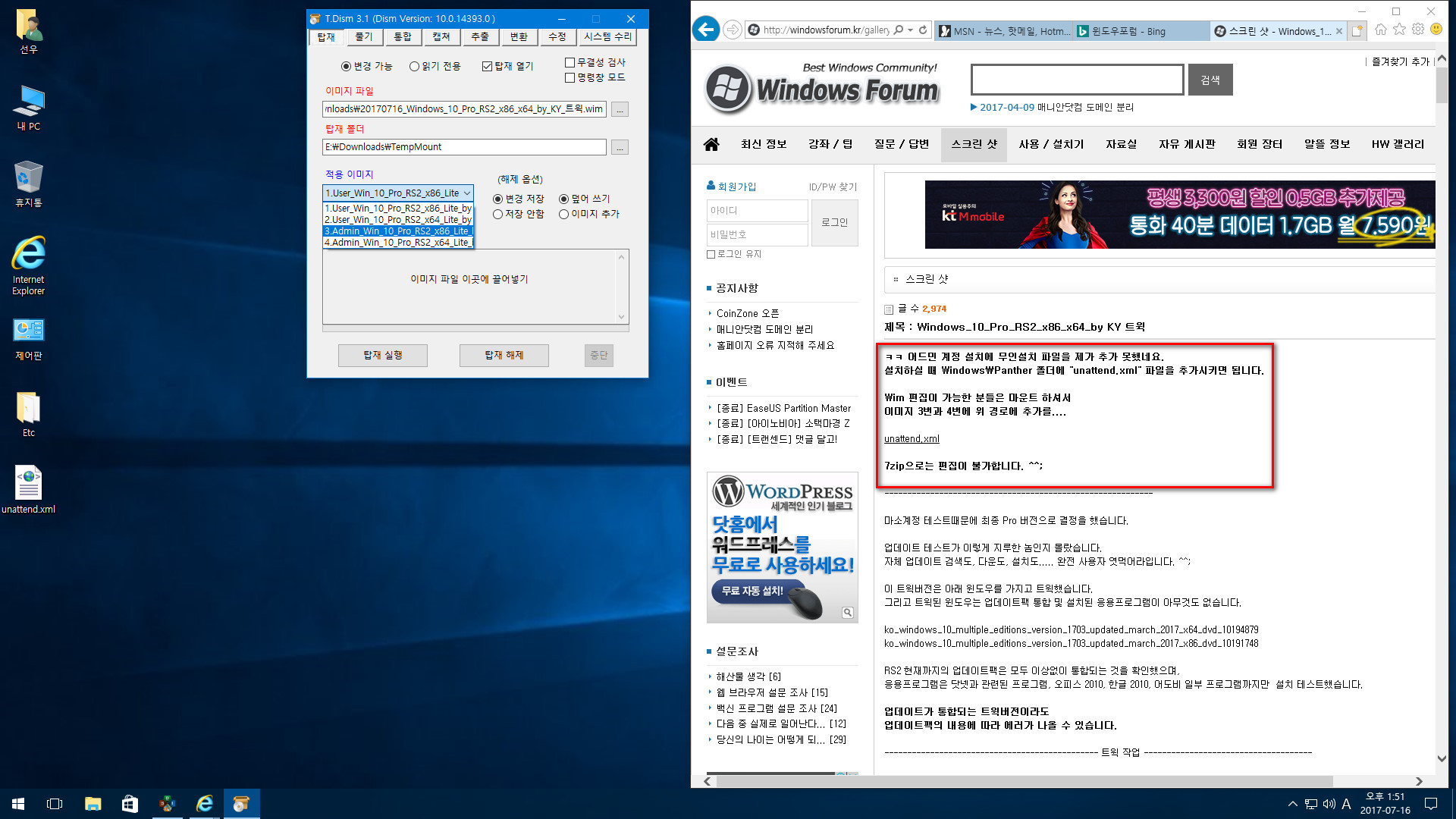Screen dimensions: 1456x819
Task: Switch to the 변환 tab in T.Dism
Action: click(x=519, y=36)
